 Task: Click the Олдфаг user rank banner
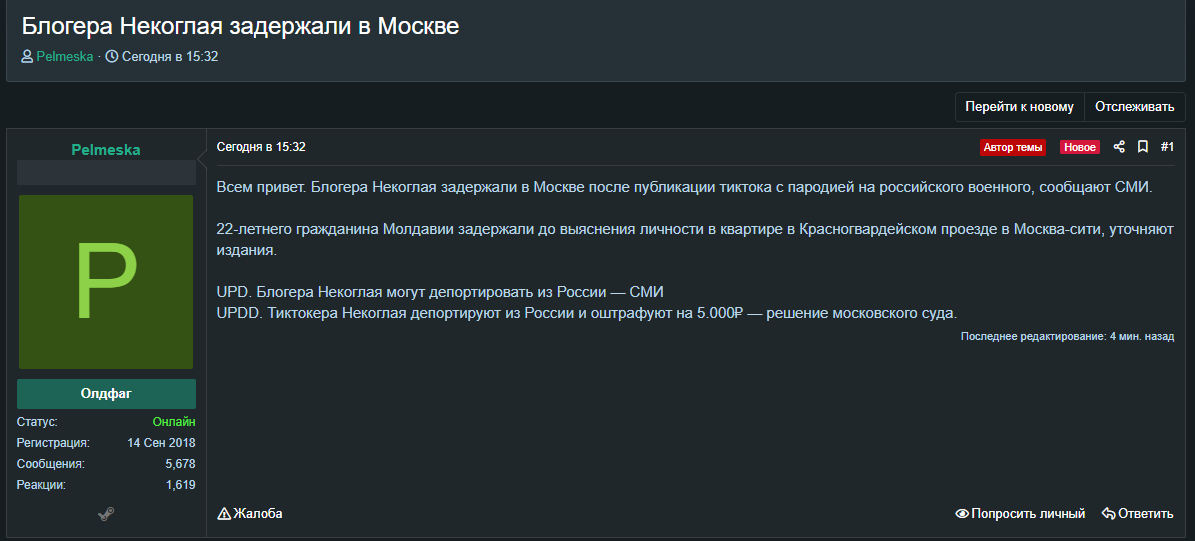click(x=106, y=393)
